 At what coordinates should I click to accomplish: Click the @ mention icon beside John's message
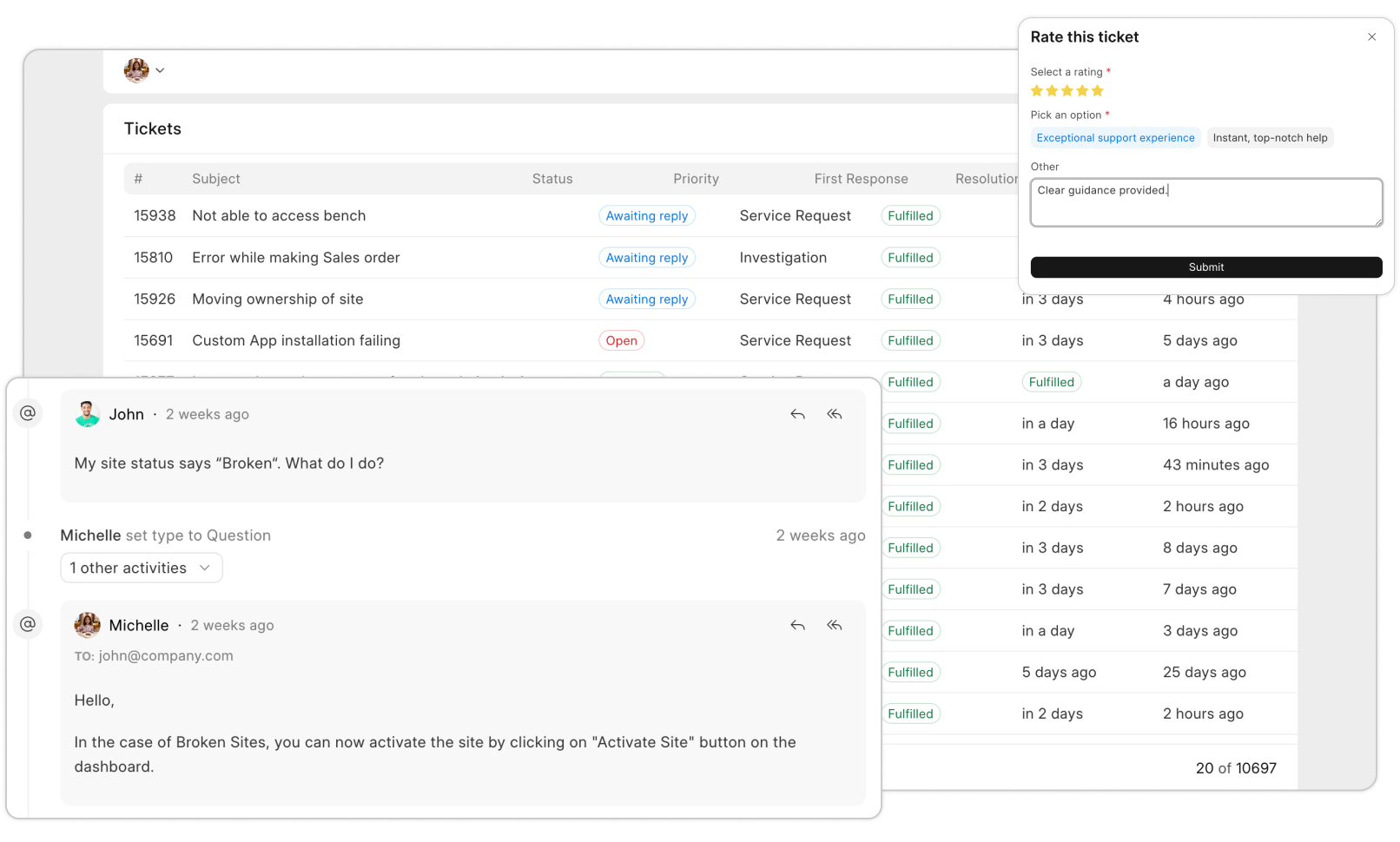click(x=28, y=412)
